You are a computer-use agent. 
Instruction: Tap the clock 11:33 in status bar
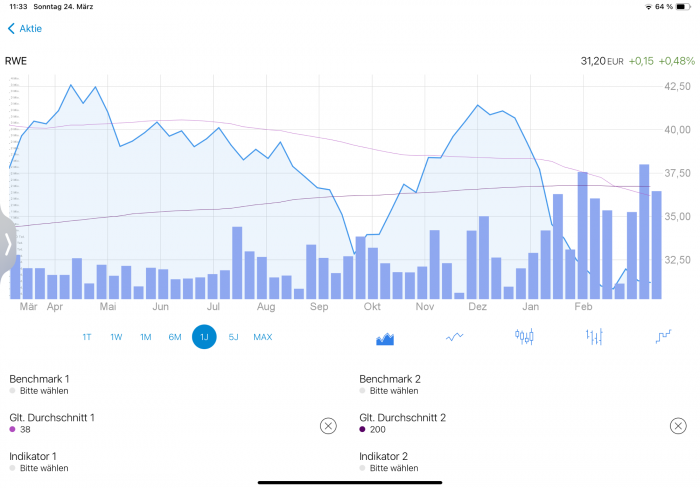tap(18, 7)
